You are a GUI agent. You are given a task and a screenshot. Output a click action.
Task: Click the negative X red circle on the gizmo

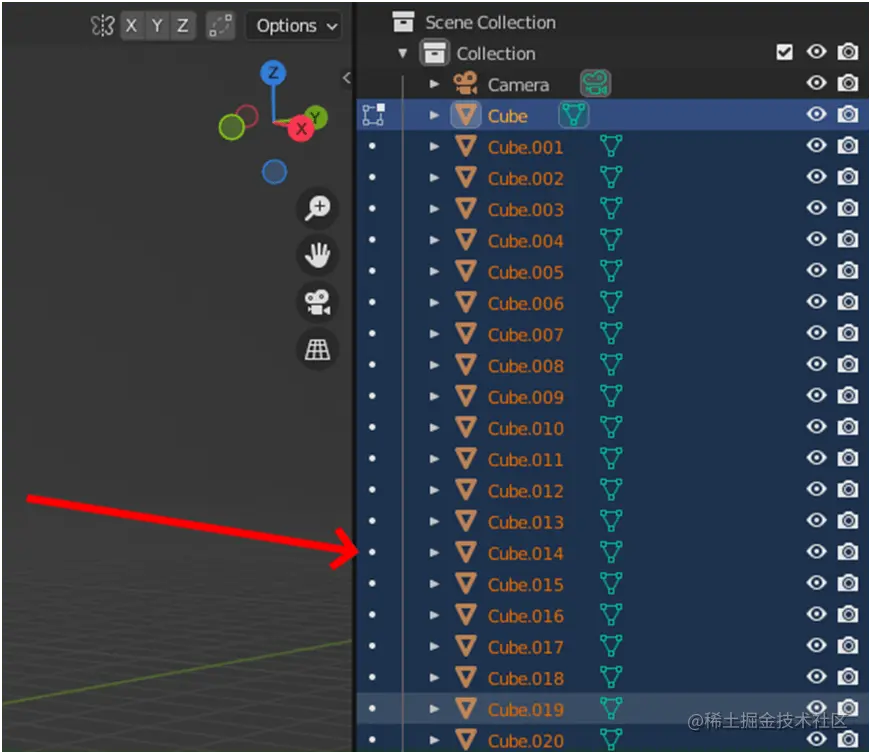(248, 116)
